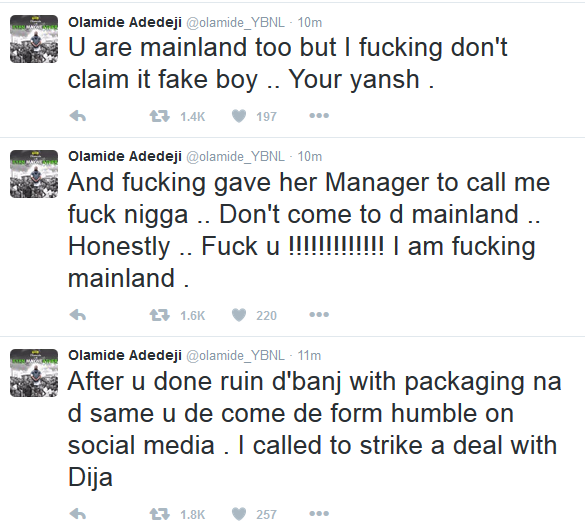
Task: Open Olamide Adedeji name on third tweet
Action: click(x=125, y=355)
